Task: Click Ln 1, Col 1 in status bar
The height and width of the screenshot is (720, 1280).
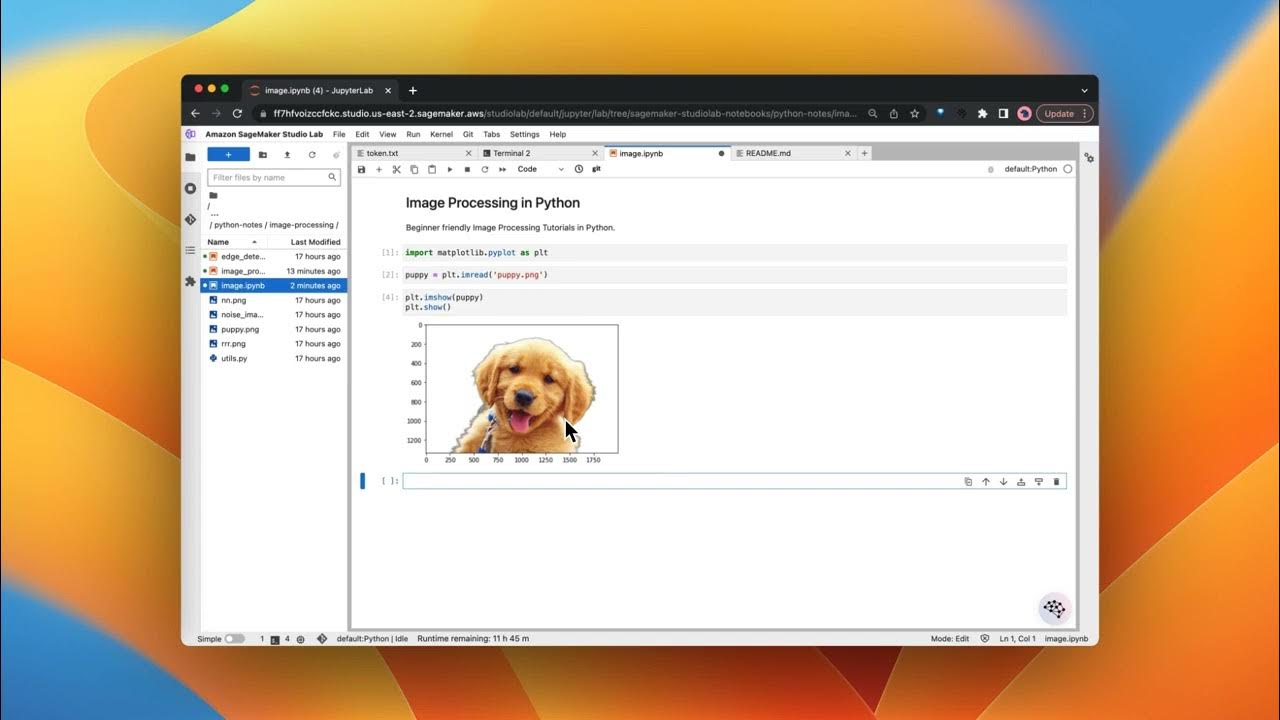Action: click(x=1017, y=638)
